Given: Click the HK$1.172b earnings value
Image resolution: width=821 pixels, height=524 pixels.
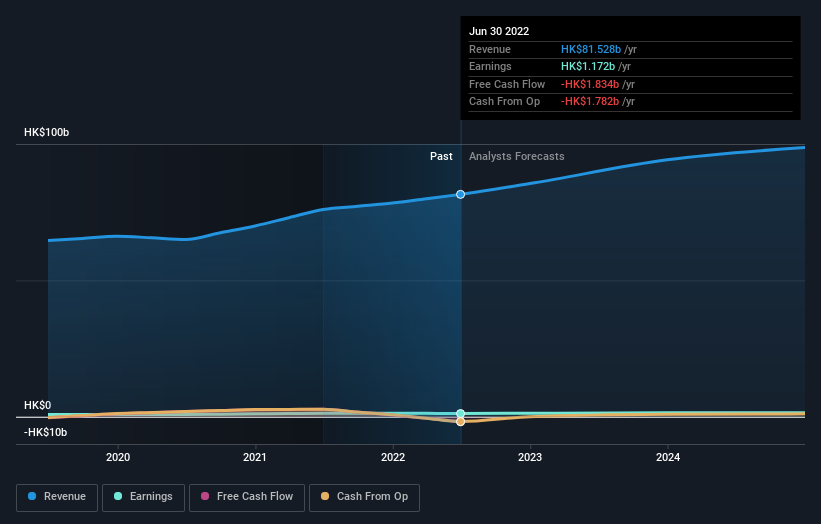Looking at the screenshot, I should 588,66.
